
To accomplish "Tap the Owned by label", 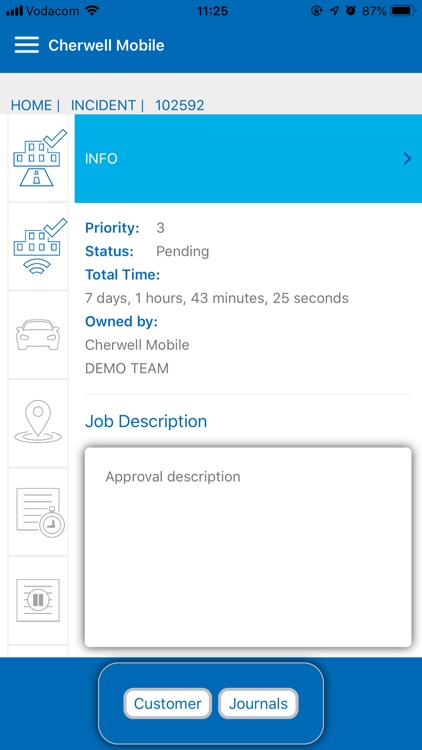I will click(122, 322).
